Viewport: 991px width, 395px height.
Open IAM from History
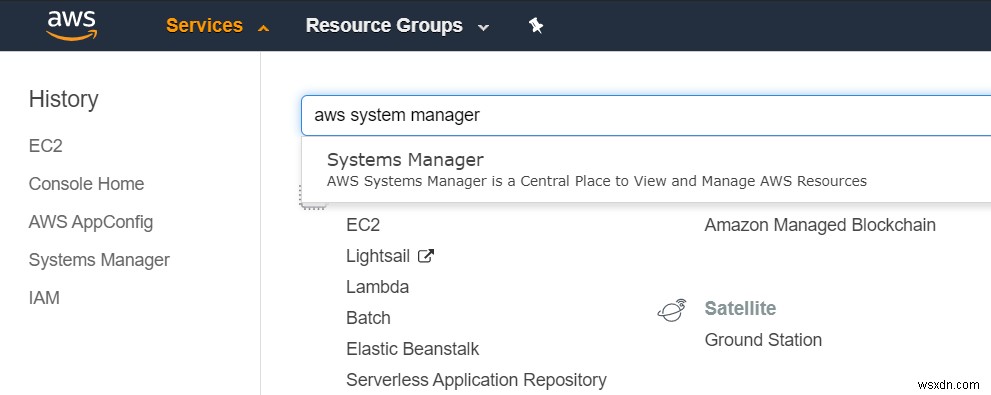pyautogui.click(x=44, y=298)
